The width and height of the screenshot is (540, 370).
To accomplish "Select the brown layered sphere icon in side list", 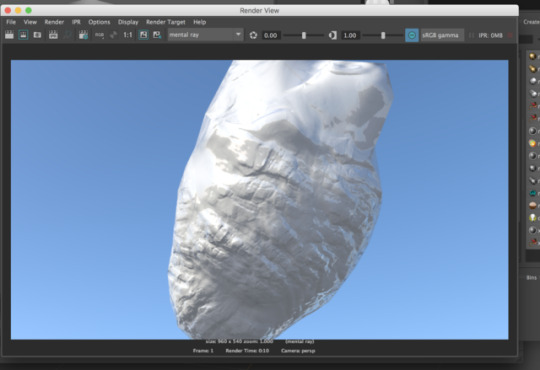I will coord(532,205).
